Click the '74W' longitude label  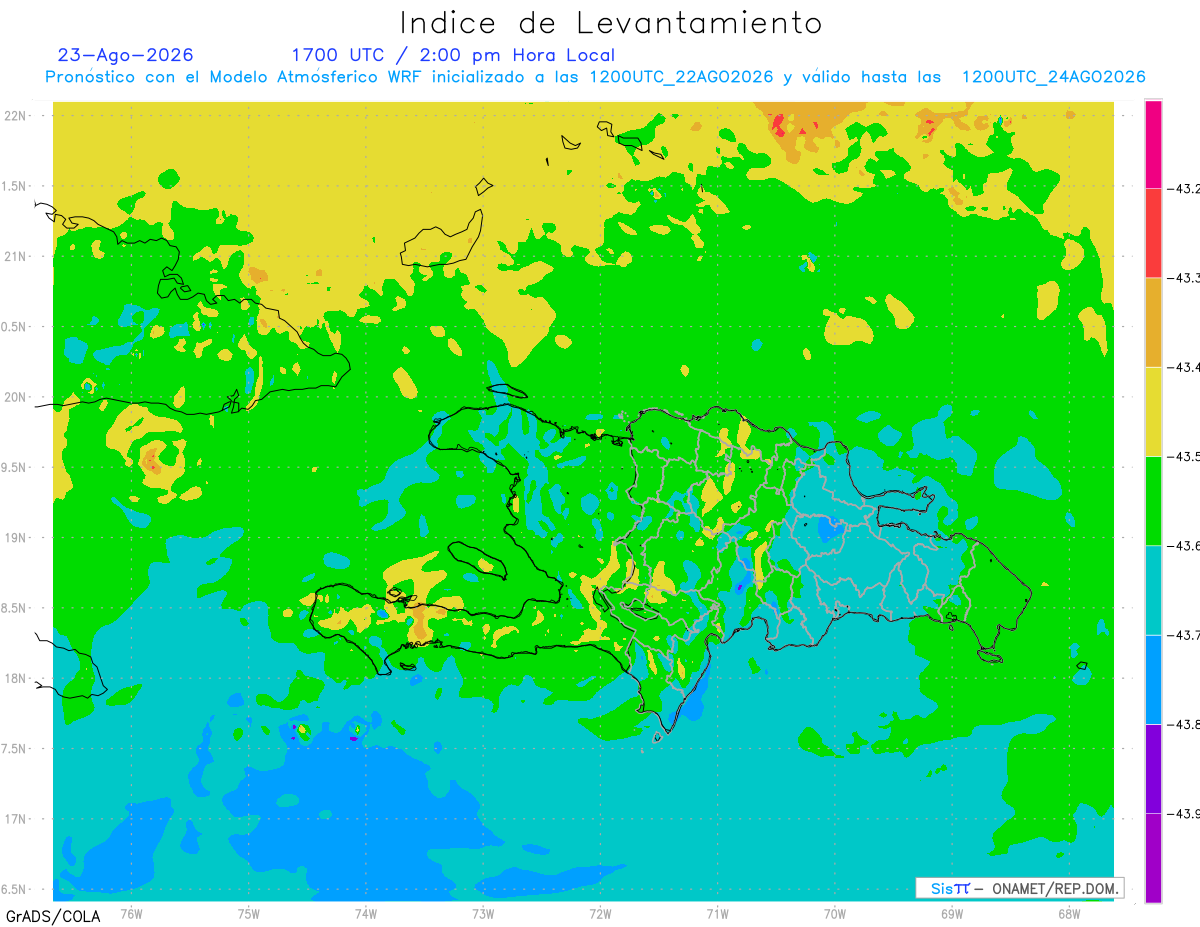click(366, 913)
